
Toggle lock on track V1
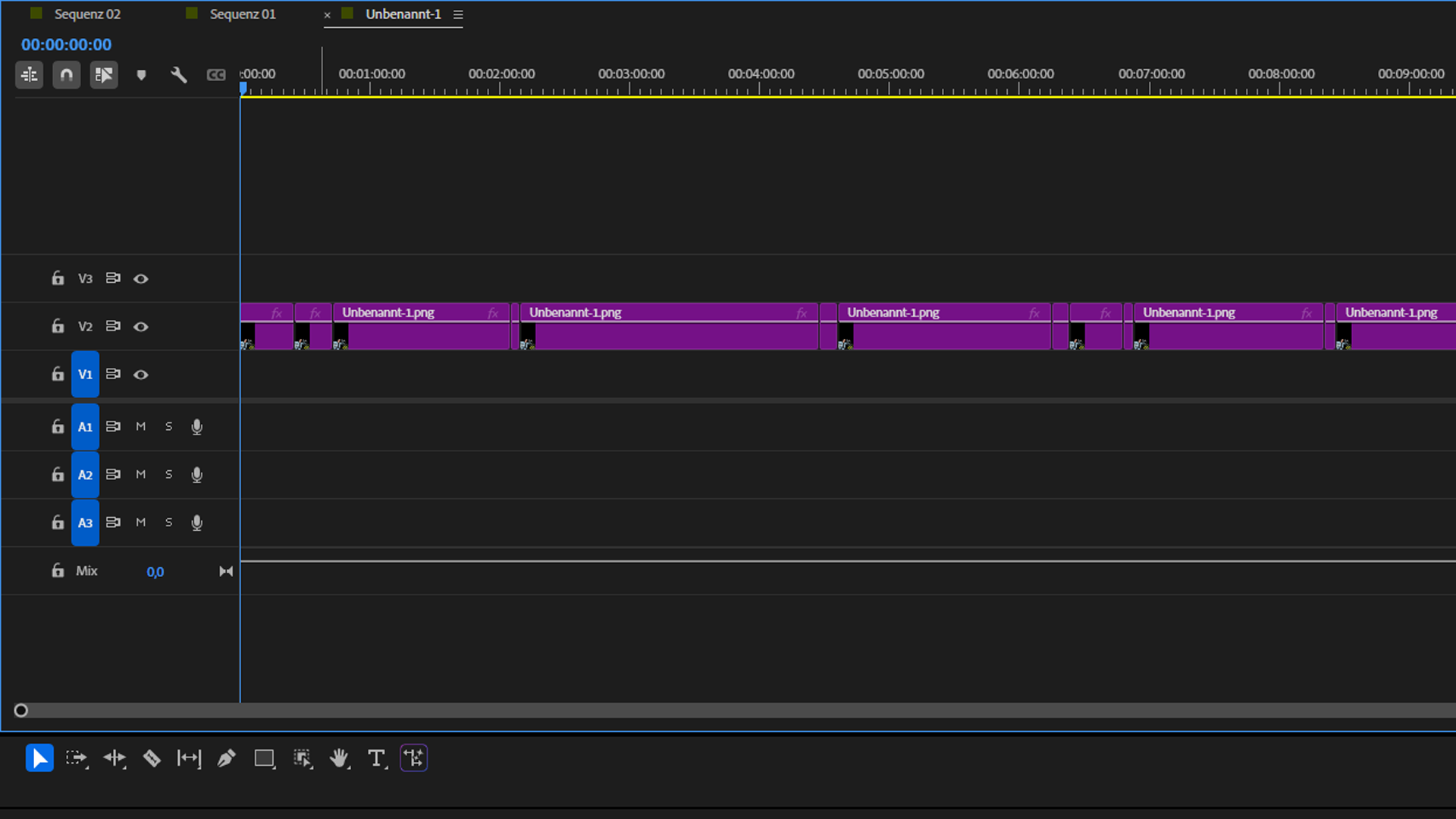58,374
